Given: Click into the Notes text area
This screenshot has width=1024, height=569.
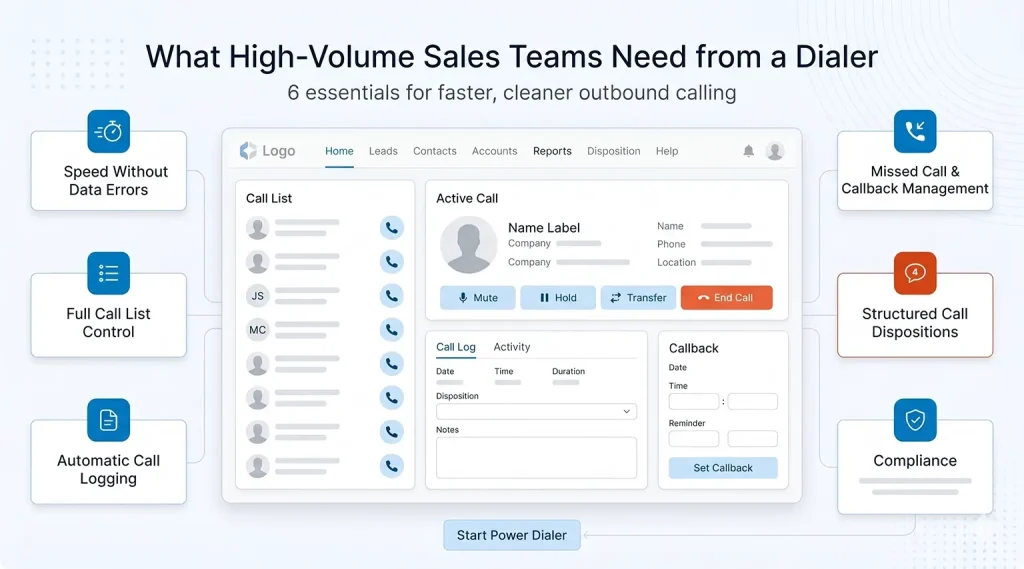Looking at the screenshot, I should click(536, 458).
